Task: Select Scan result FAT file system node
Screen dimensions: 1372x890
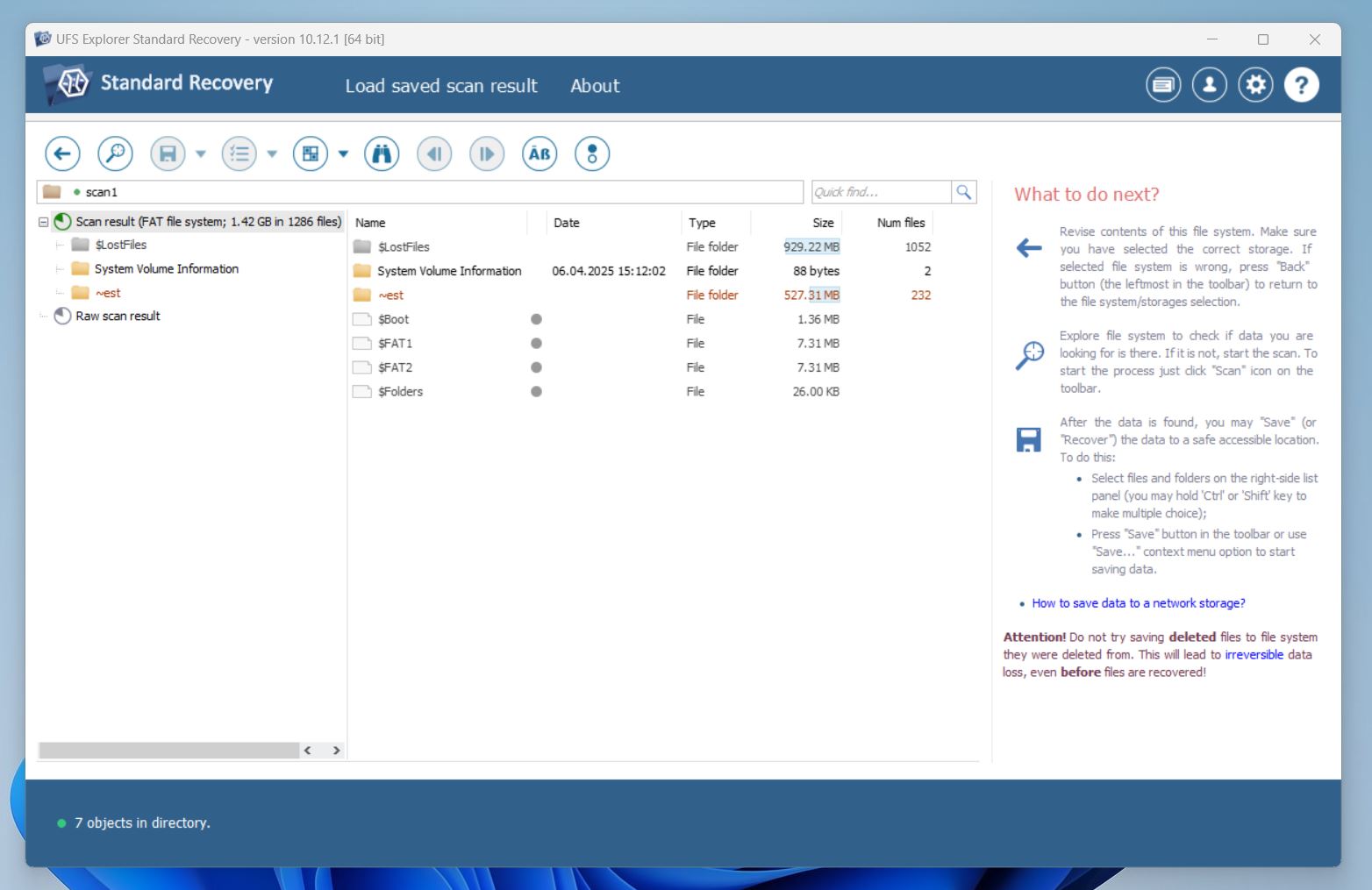Action: pos(208,222)
